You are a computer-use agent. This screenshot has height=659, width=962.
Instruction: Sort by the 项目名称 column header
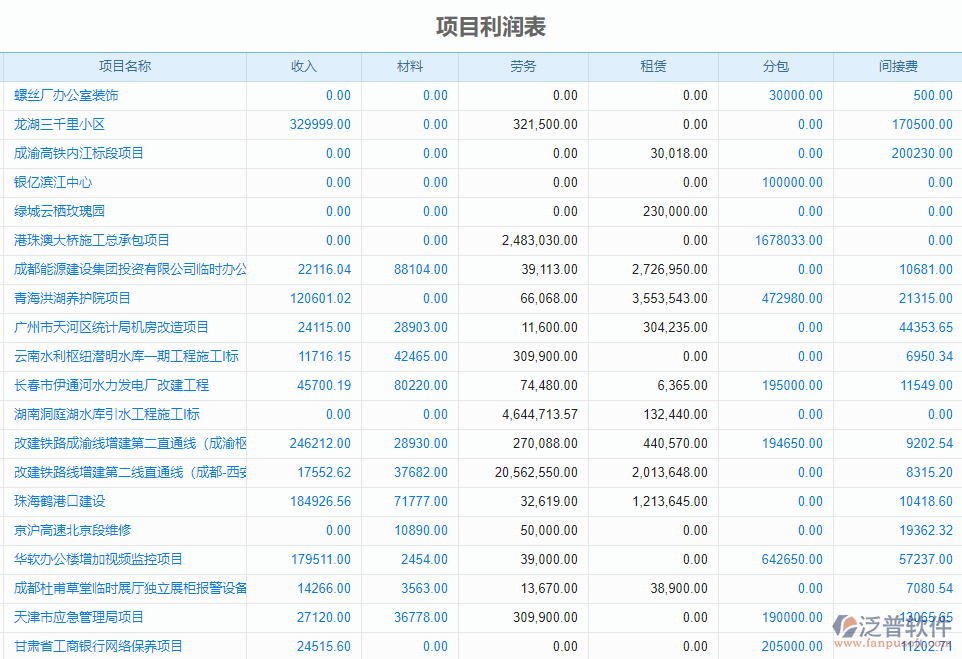[126, 66]
